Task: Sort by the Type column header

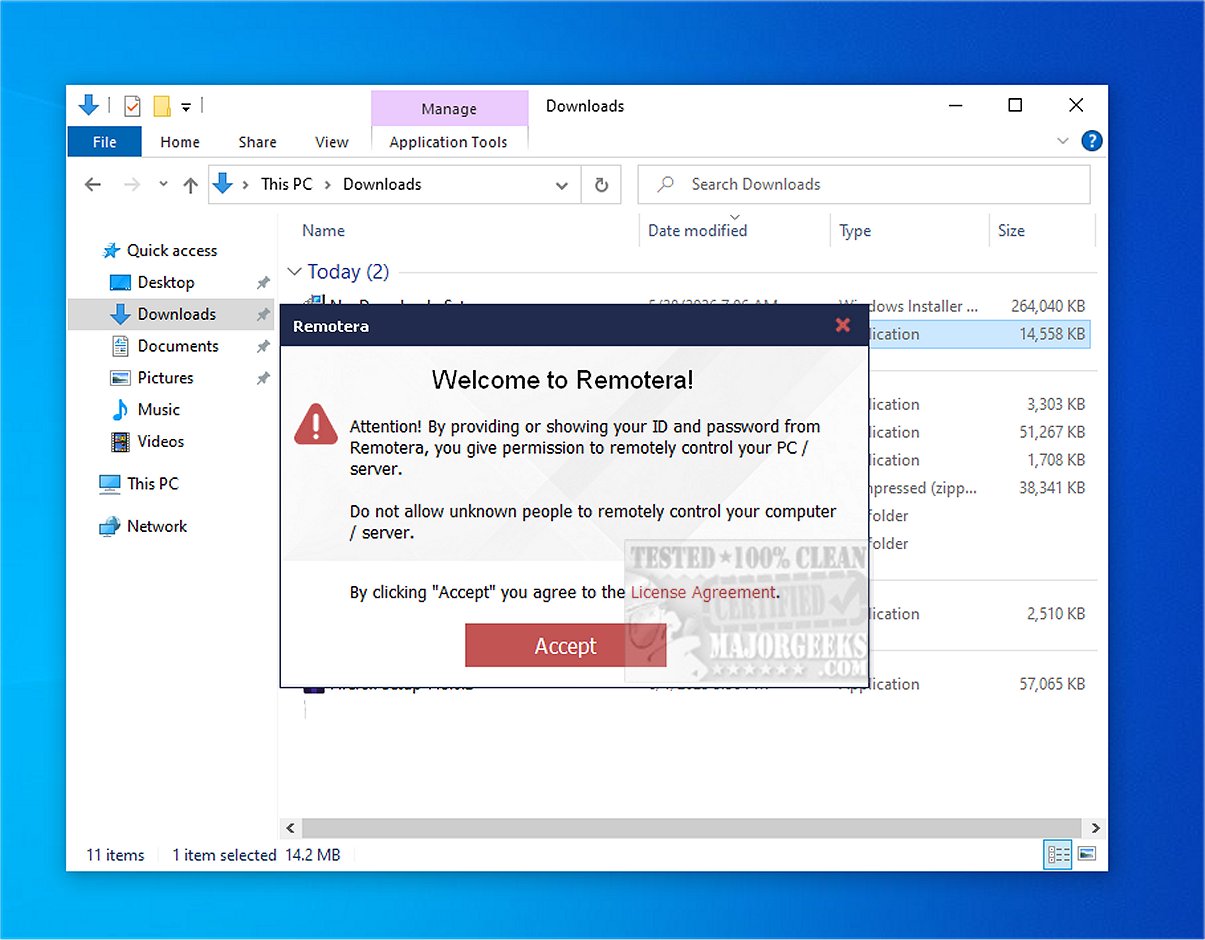Action: 855,231
